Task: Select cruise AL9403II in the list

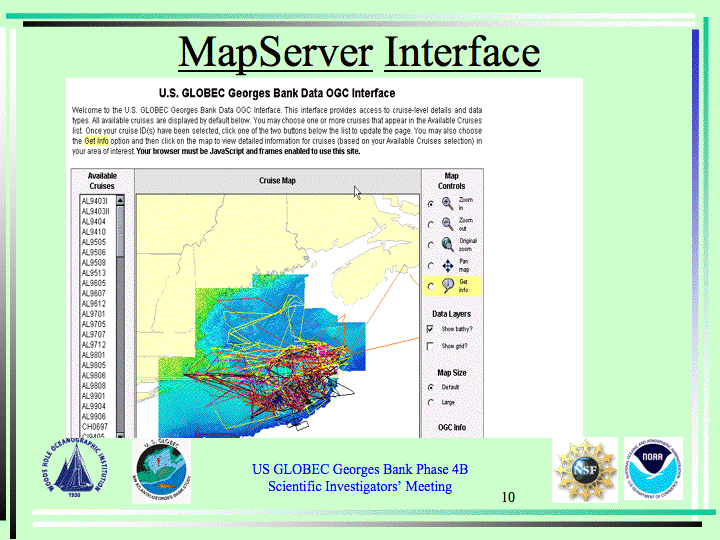Action: coord(96,211)
